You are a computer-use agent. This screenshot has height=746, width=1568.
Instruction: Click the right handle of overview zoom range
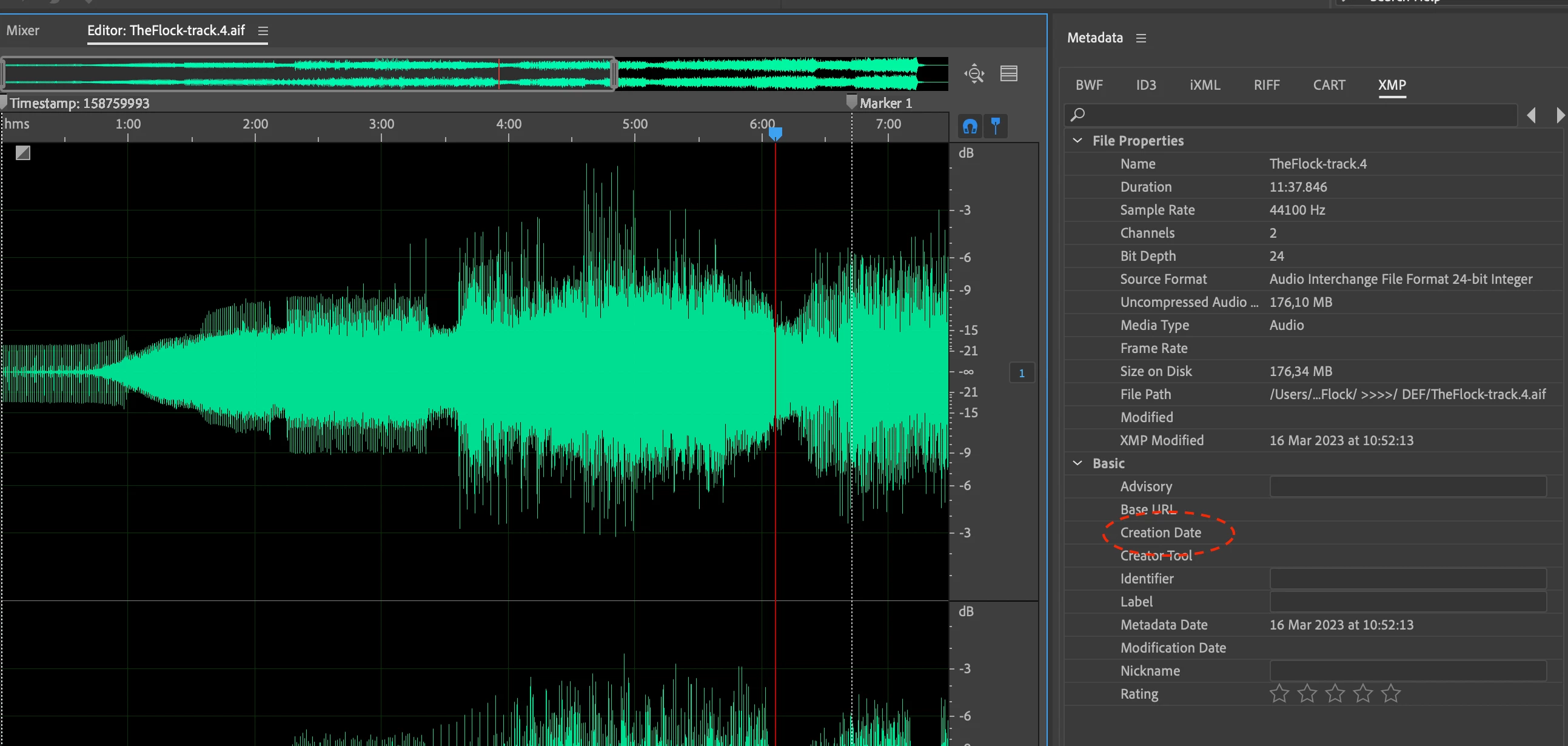point(614,73)
